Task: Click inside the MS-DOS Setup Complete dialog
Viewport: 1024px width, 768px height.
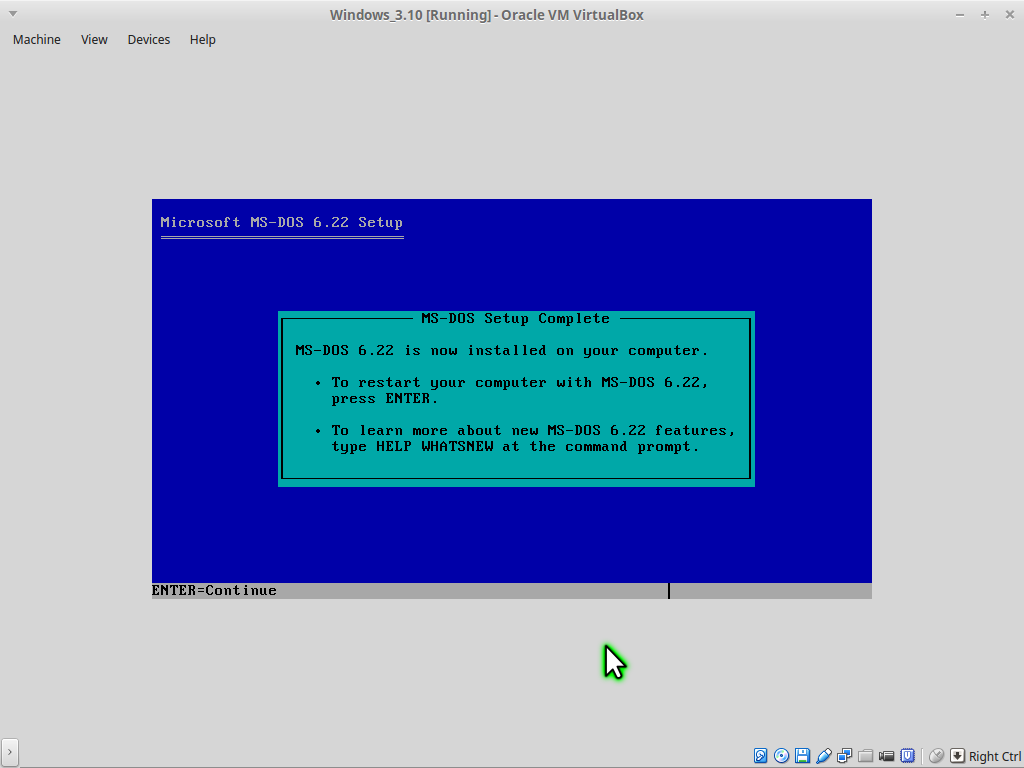Action: coord(515,400)
